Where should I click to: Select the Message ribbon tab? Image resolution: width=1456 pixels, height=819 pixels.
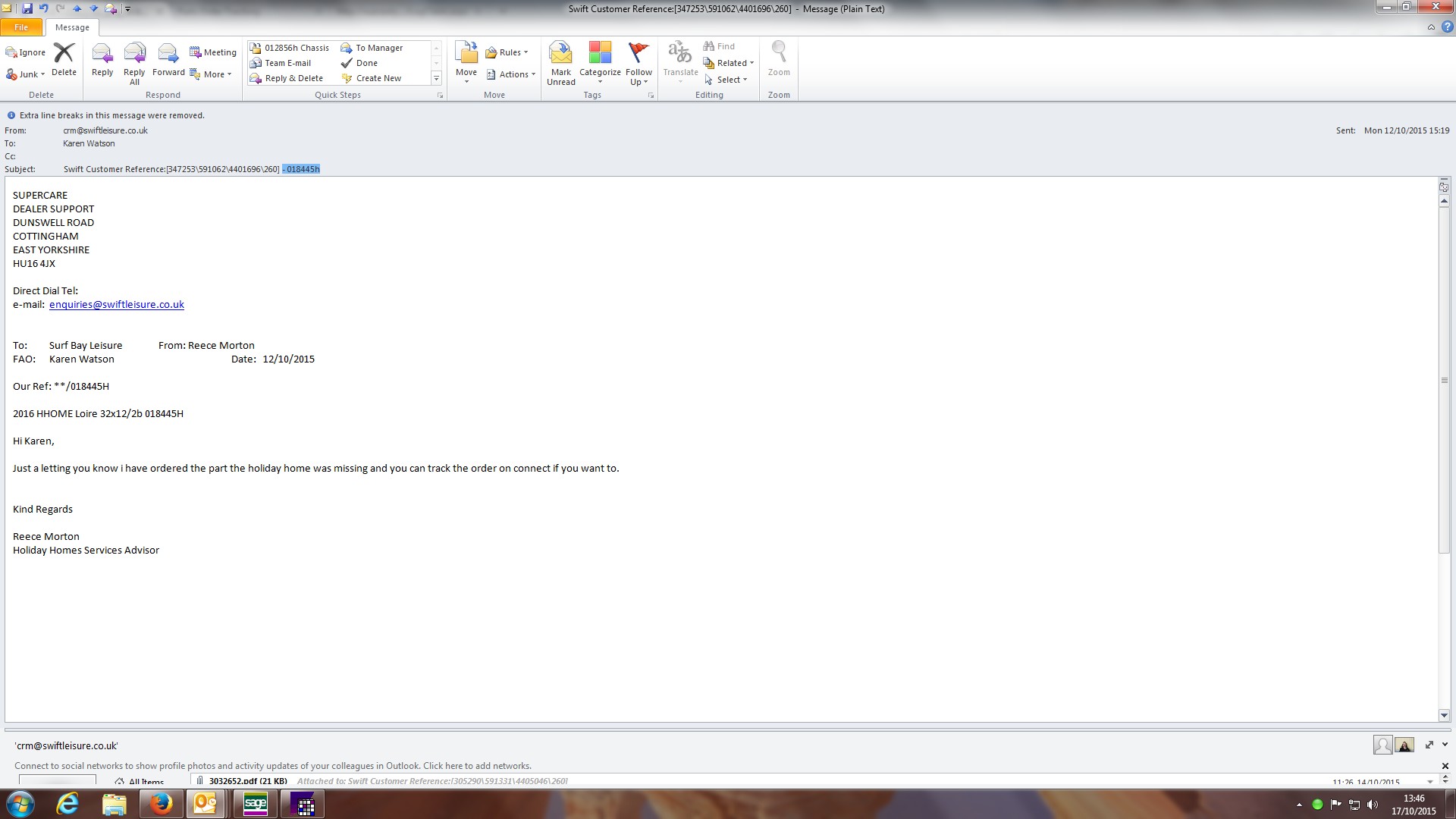(x=72, y=27)
